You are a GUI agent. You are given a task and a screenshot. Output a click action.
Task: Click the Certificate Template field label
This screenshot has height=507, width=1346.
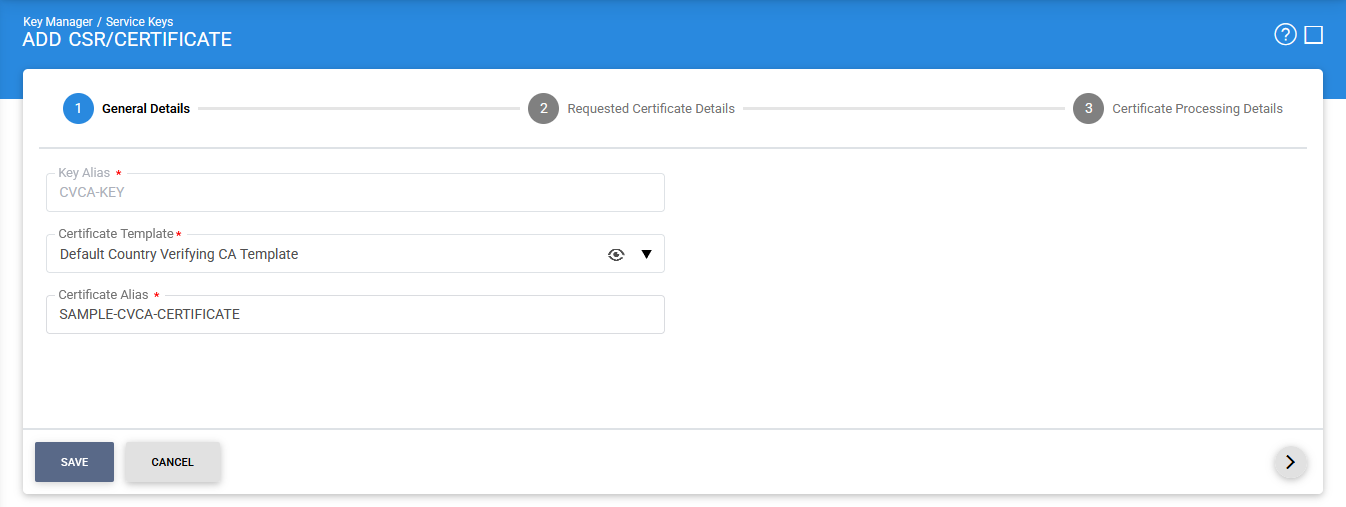[x=116, y=234]
